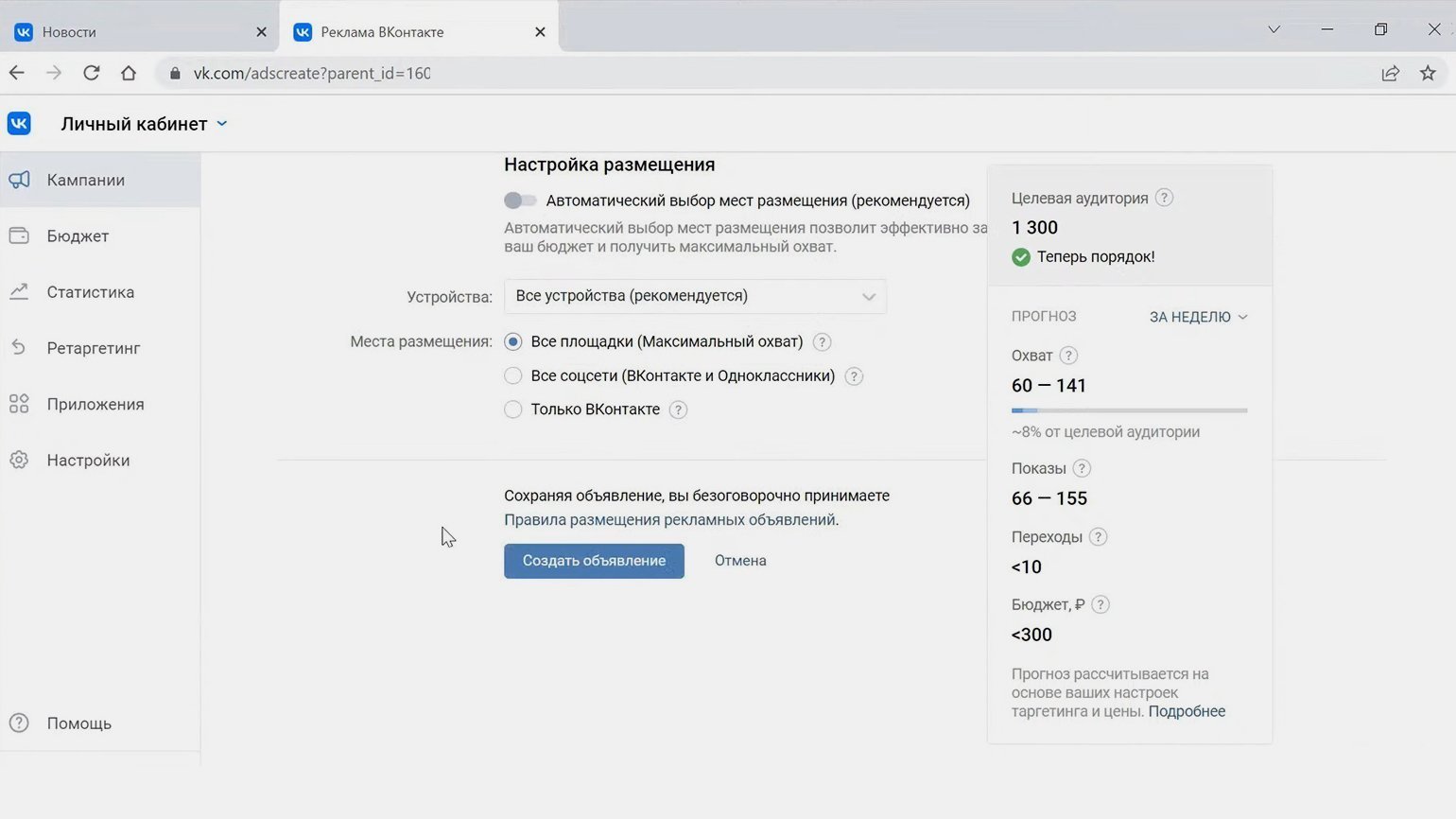Go back in browser history

click(17, 73)
